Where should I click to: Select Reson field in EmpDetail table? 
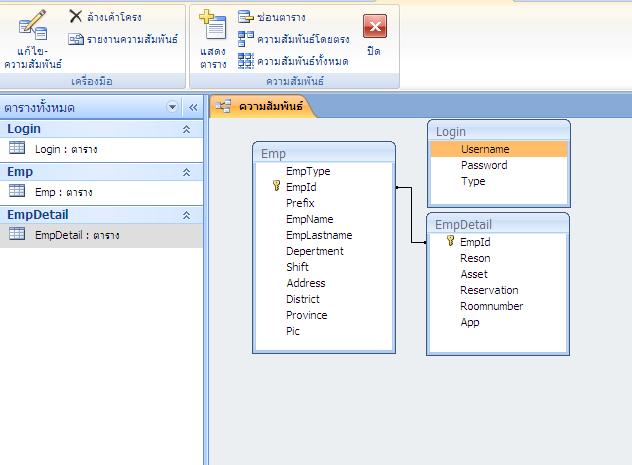(x=475, y=258)
